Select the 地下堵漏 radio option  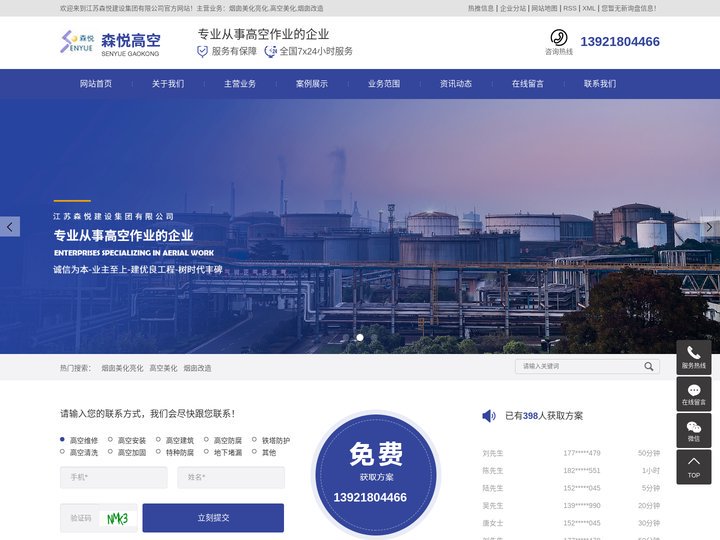(206, 452)
